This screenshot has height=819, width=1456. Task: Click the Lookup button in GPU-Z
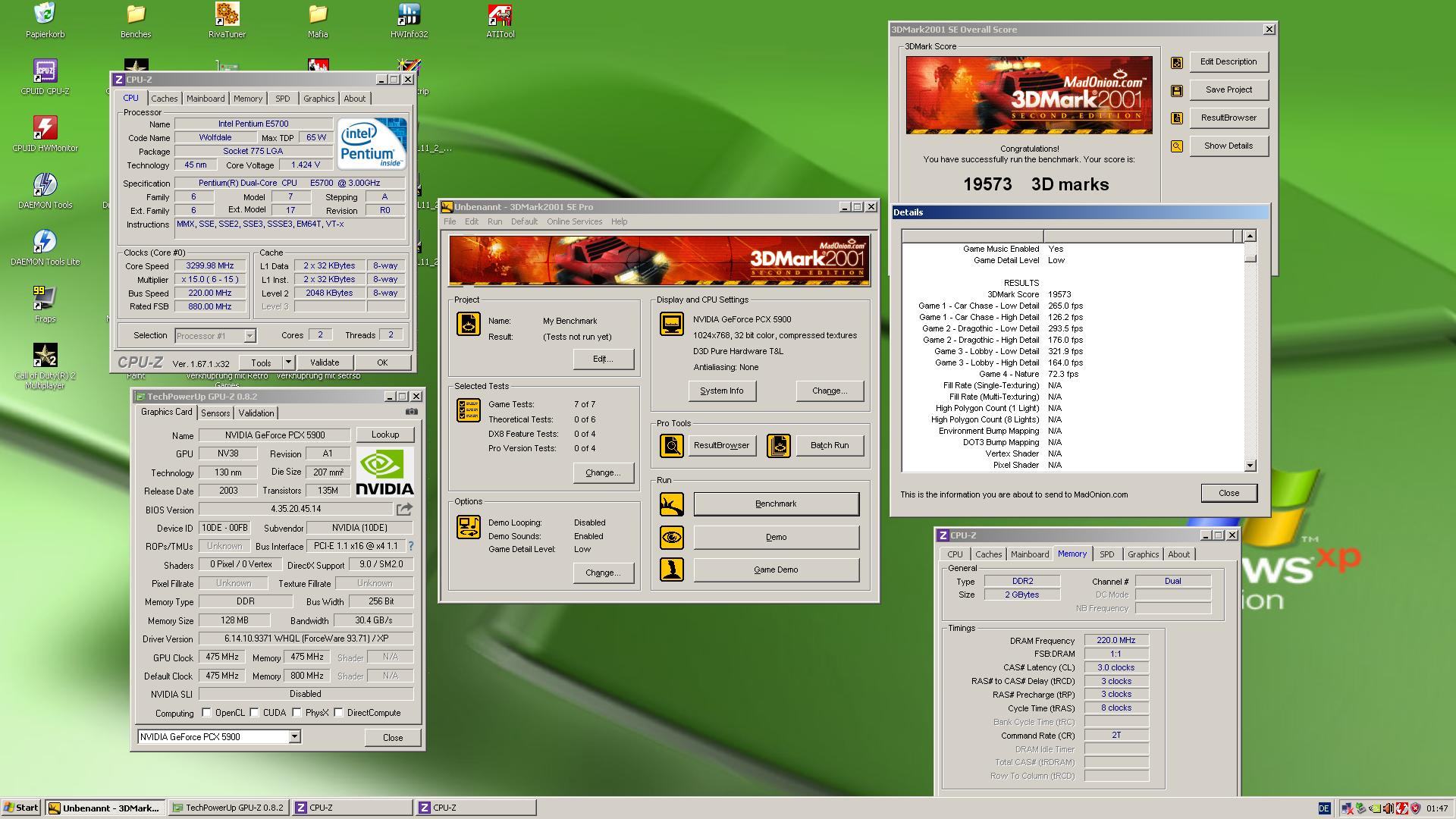click(385, 435)
